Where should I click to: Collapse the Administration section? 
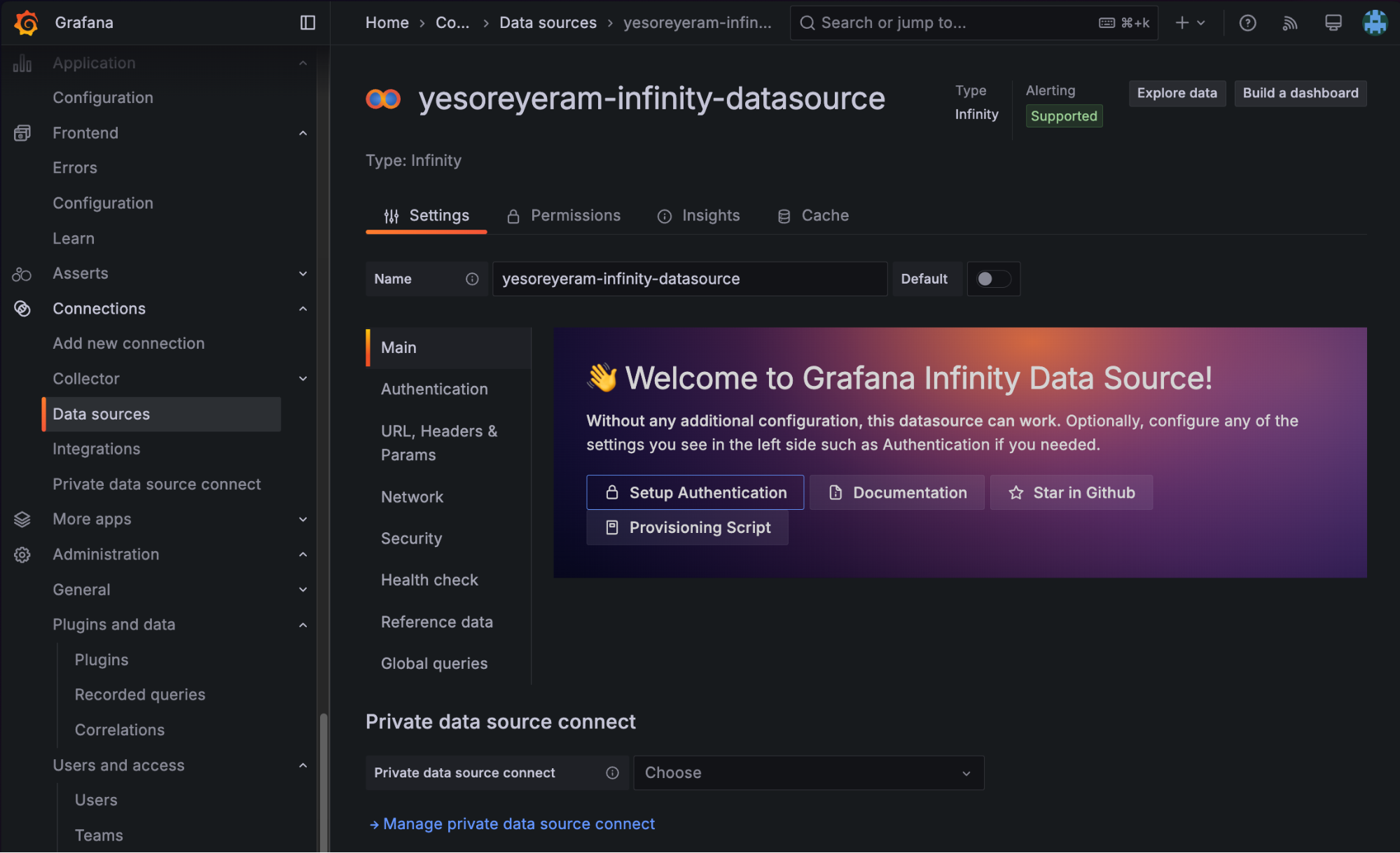(x=303, y=554)
